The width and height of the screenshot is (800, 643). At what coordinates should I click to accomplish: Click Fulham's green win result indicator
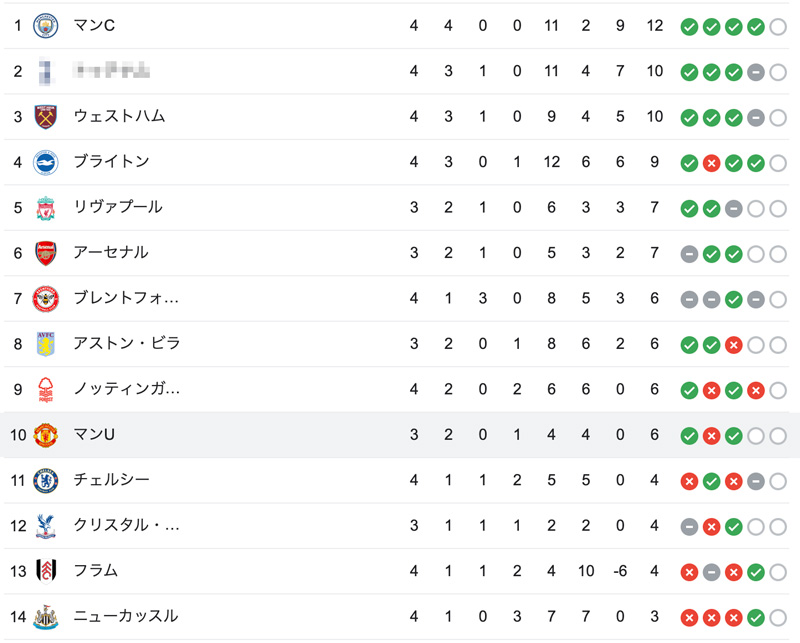tap(756, 573)
